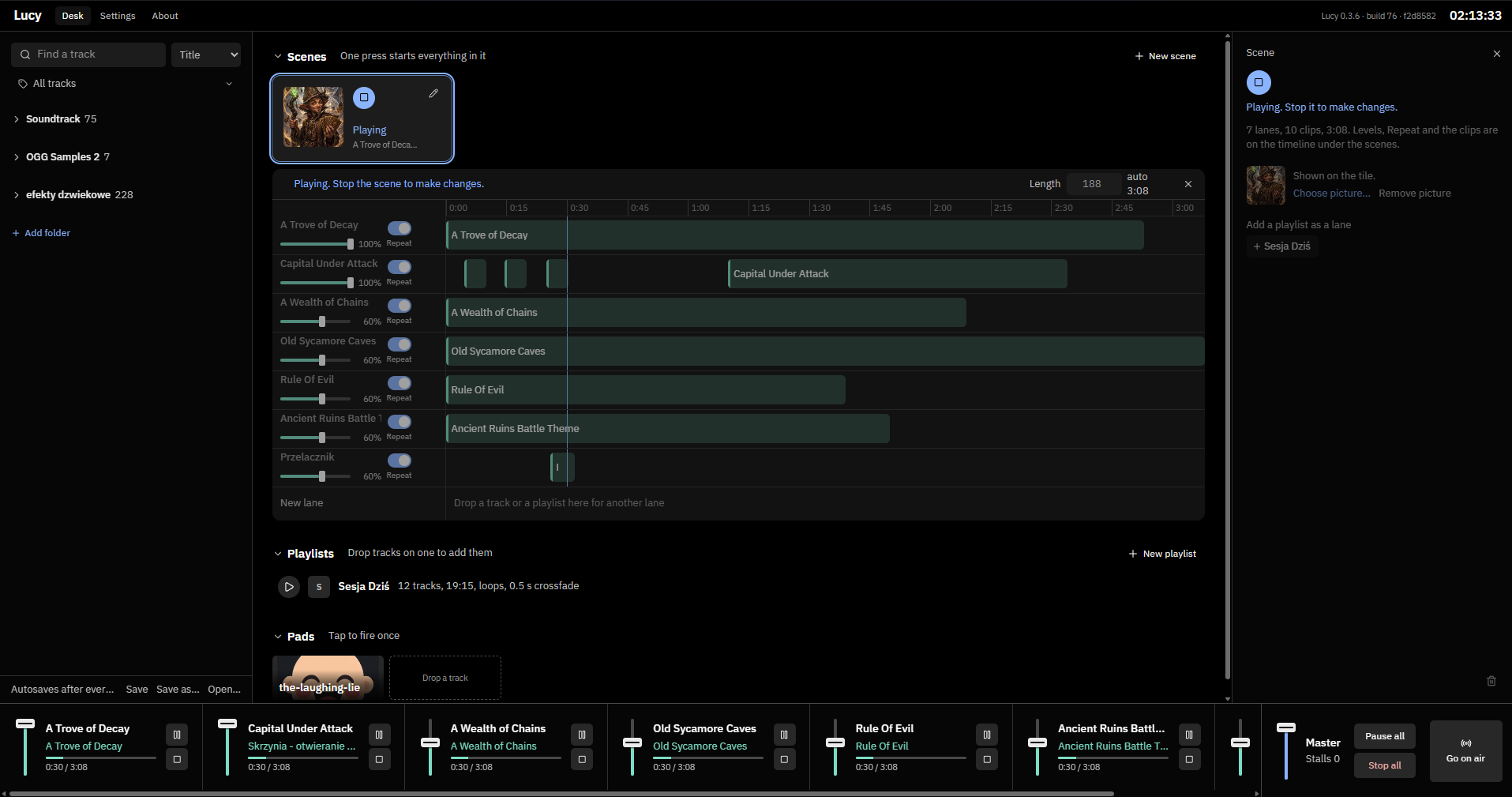1512x797 pixels.
Task: Pause the Capital Under Attack channel
Action: coord(379,735)
